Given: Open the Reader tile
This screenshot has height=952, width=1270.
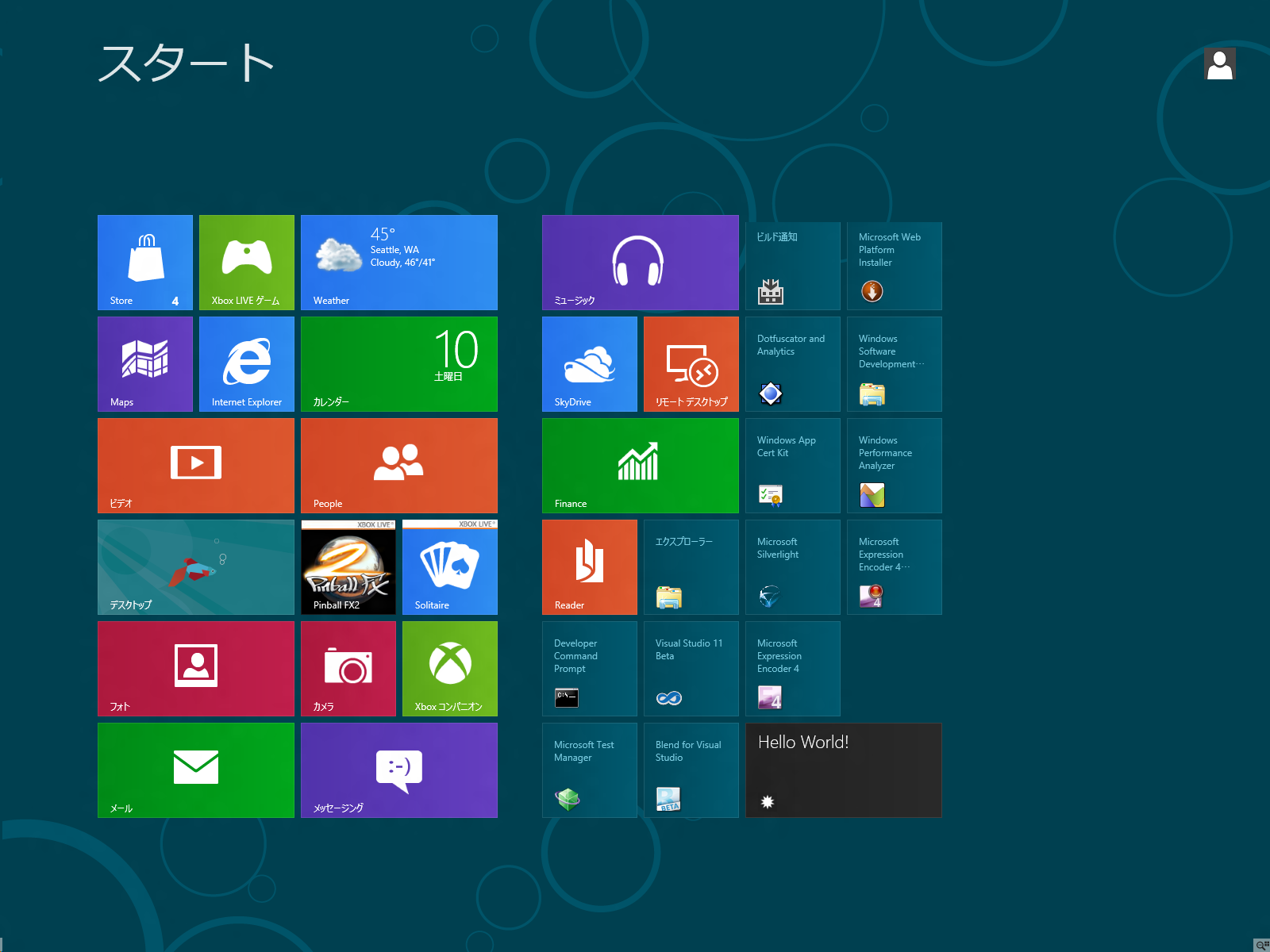Looking at the screenshot, I should [x=590, y=567].
